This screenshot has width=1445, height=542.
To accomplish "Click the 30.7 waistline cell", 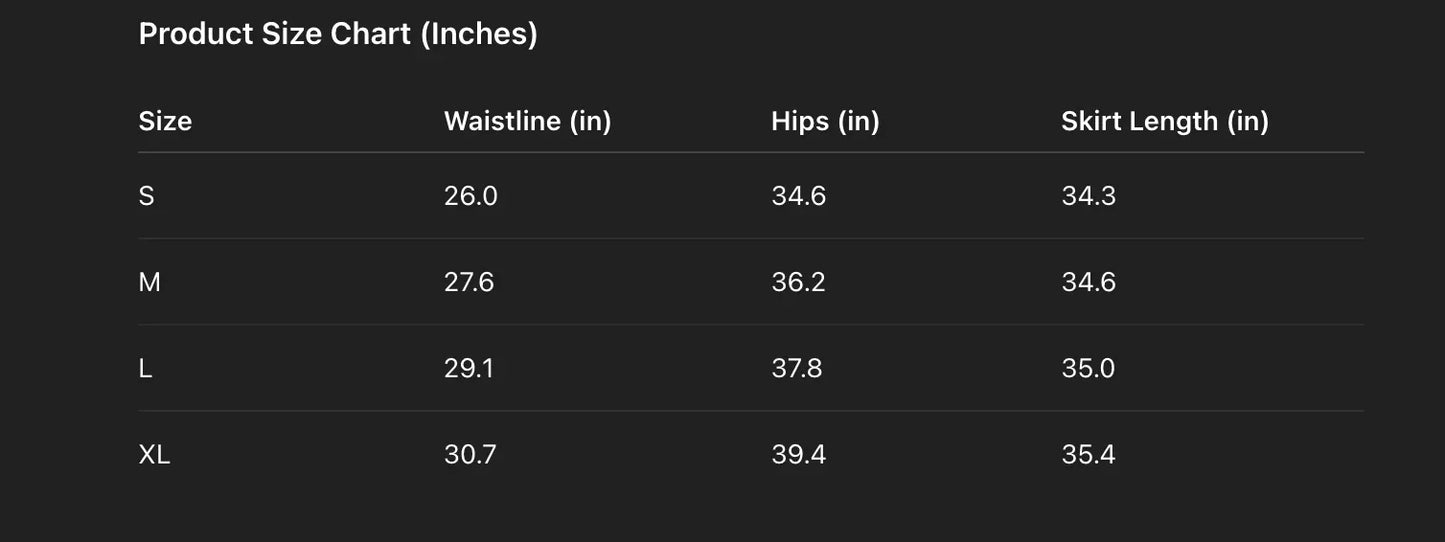I will pos(470,455).
